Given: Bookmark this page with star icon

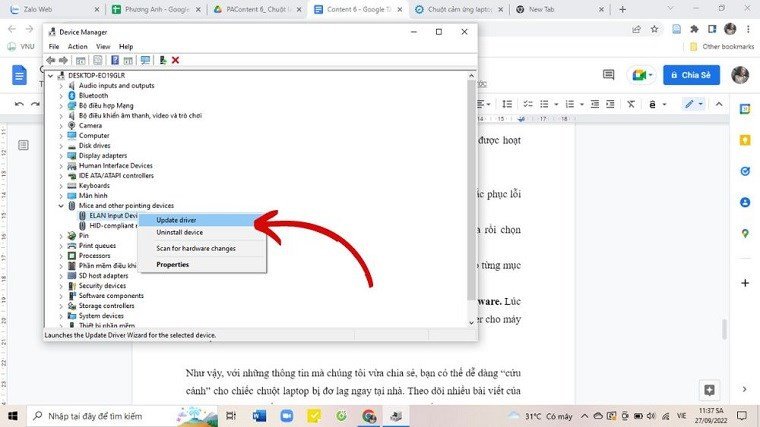Looking at the screenshot, I should coord(655,29).
